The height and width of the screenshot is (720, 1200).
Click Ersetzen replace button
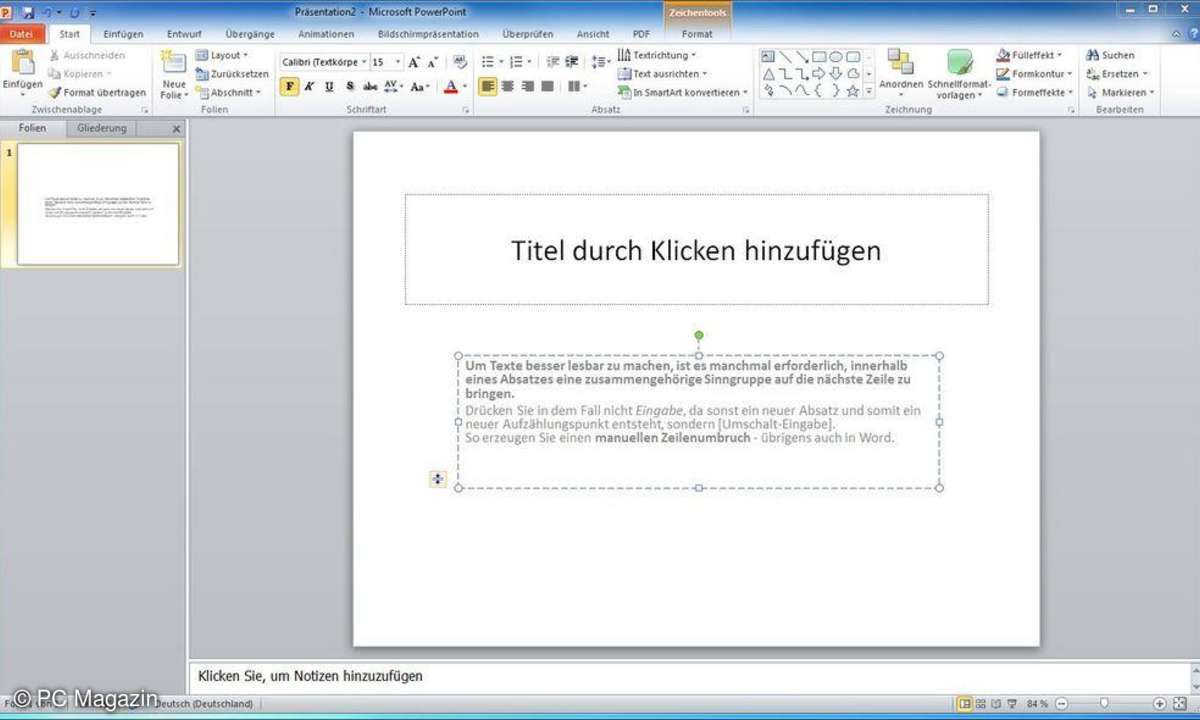[x=1117, y=74]
